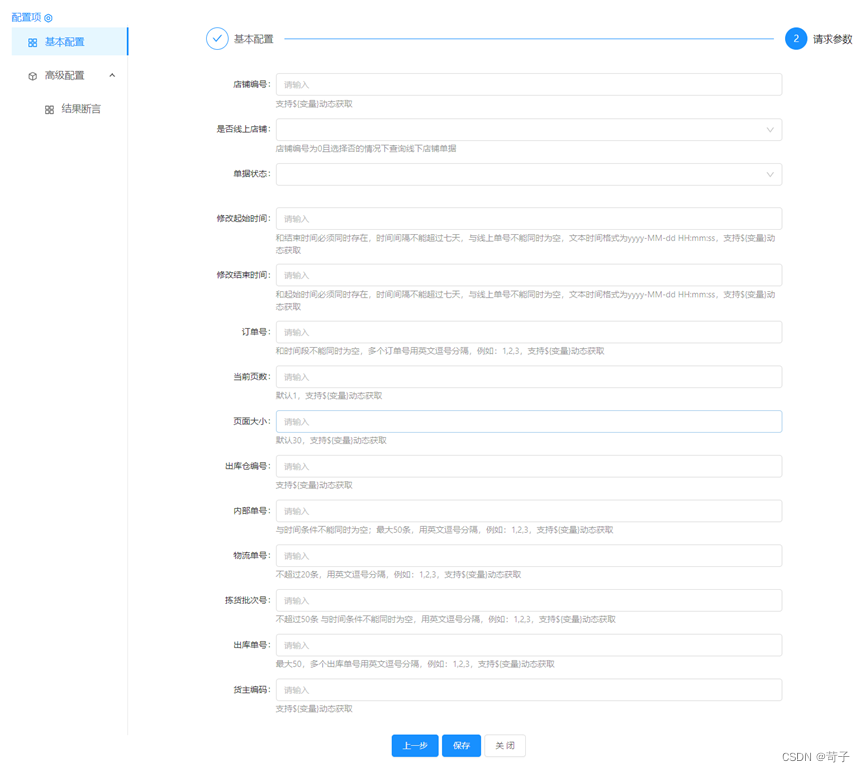This screenshot has width=865, height=772.
Task: Click hint starting 不超过50条
Action: [446, 619]
